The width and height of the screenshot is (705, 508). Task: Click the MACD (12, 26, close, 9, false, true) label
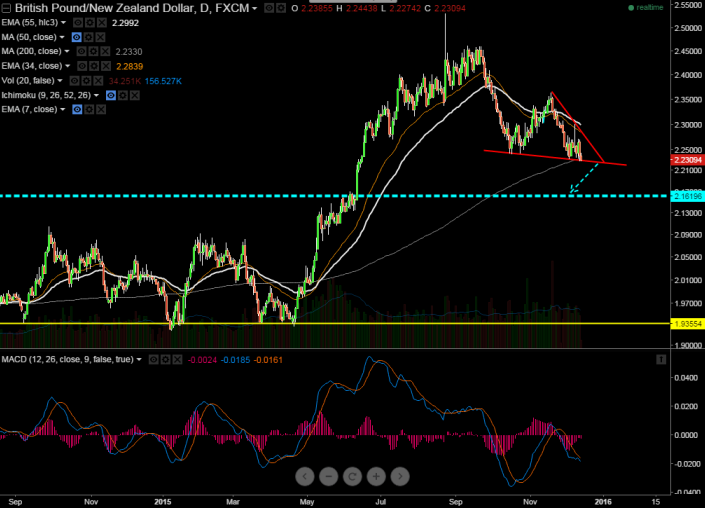coord(67,360)
